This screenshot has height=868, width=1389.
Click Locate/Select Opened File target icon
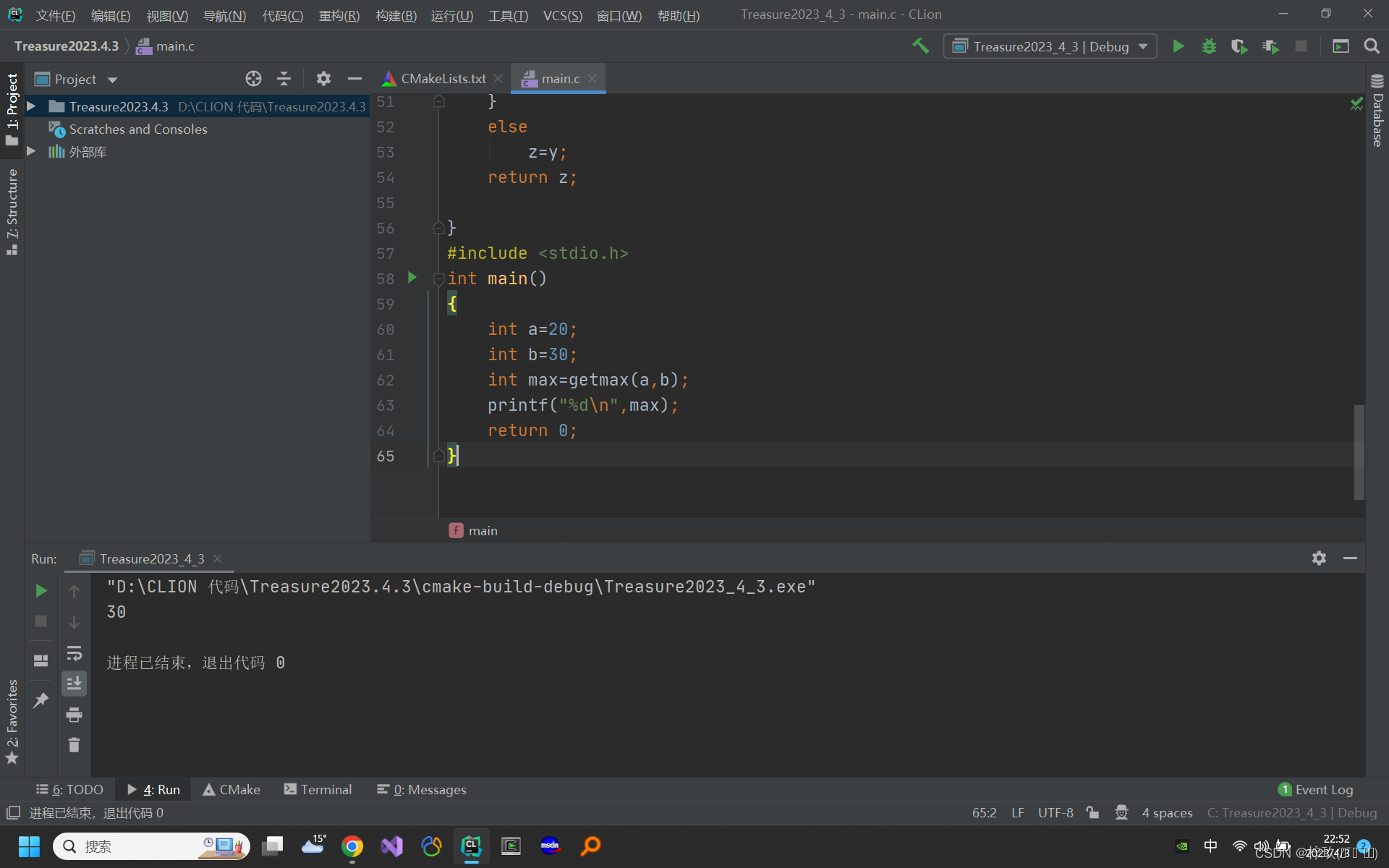coord(253,79)
